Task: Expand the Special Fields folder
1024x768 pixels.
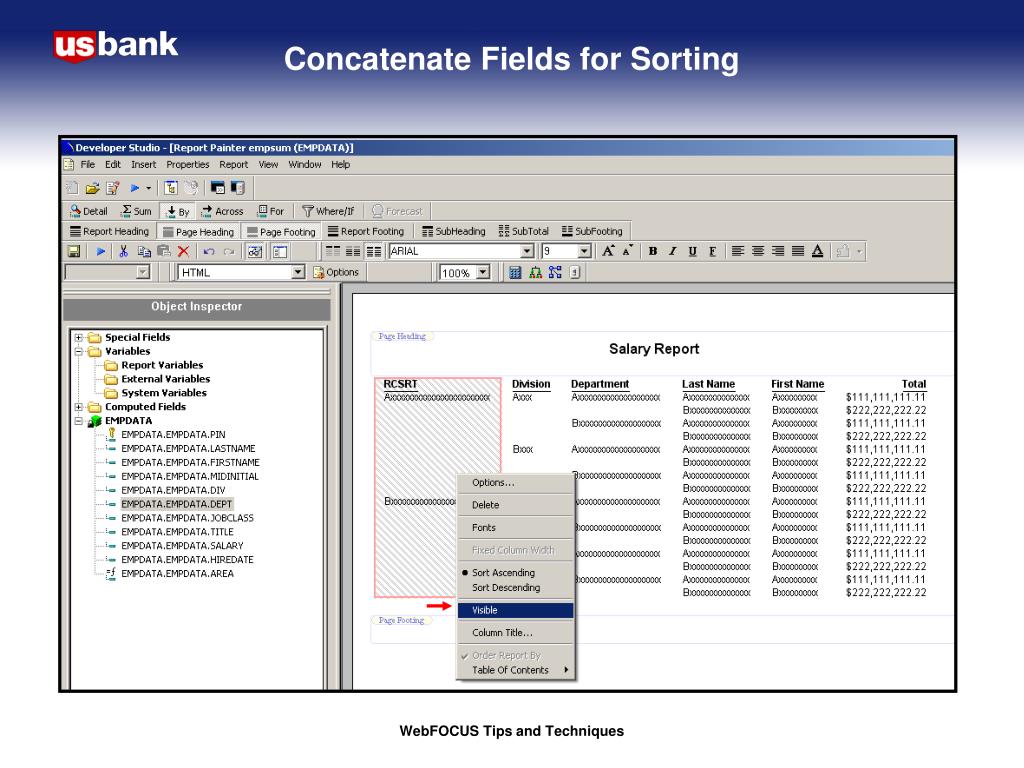Action: point(78,338)
